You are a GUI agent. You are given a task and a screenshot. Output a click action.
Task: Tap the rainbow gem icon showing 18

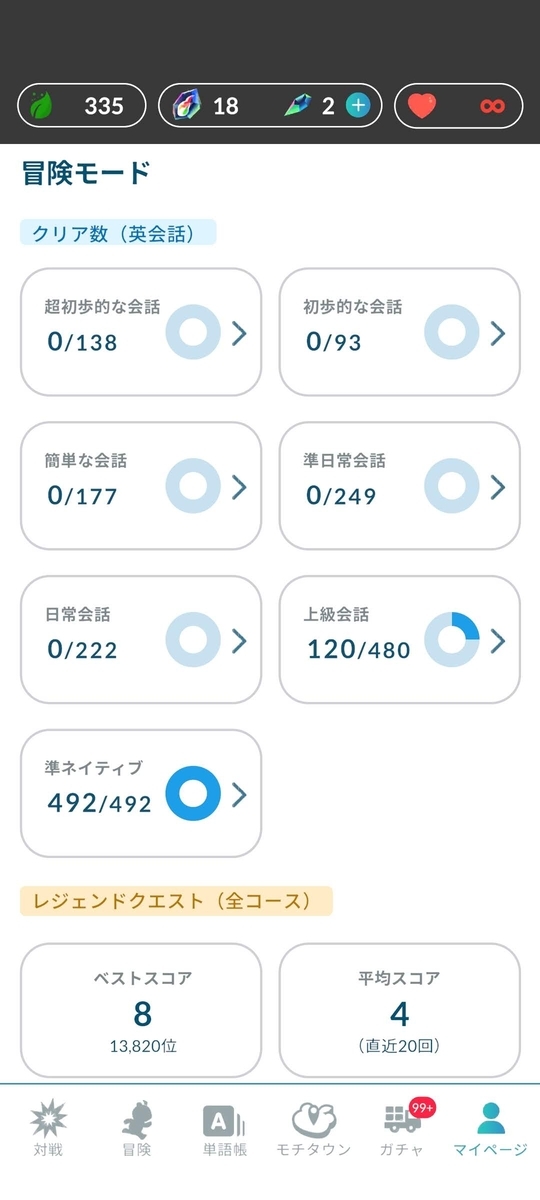tap(187, 105)
